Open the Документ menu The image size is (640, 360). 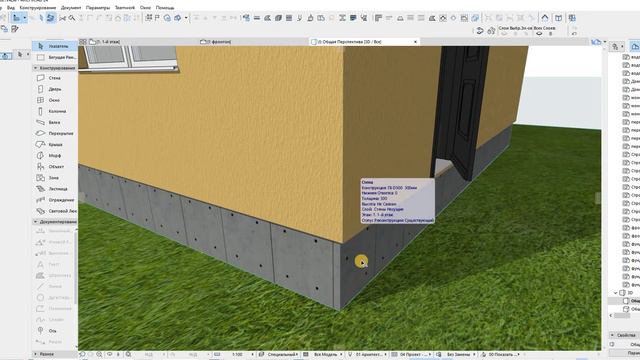[71, 7]
